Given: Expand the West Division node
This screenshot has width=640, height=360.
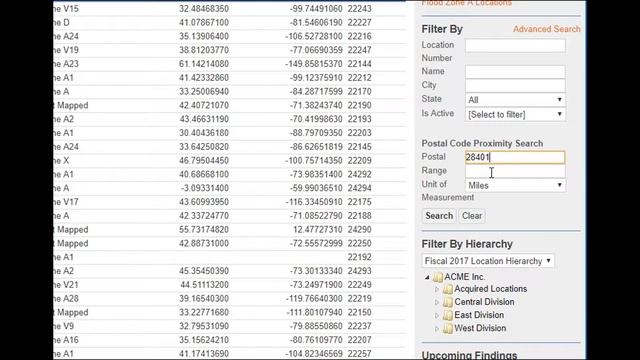Looking at the screenshot, I should pos(437,329).
